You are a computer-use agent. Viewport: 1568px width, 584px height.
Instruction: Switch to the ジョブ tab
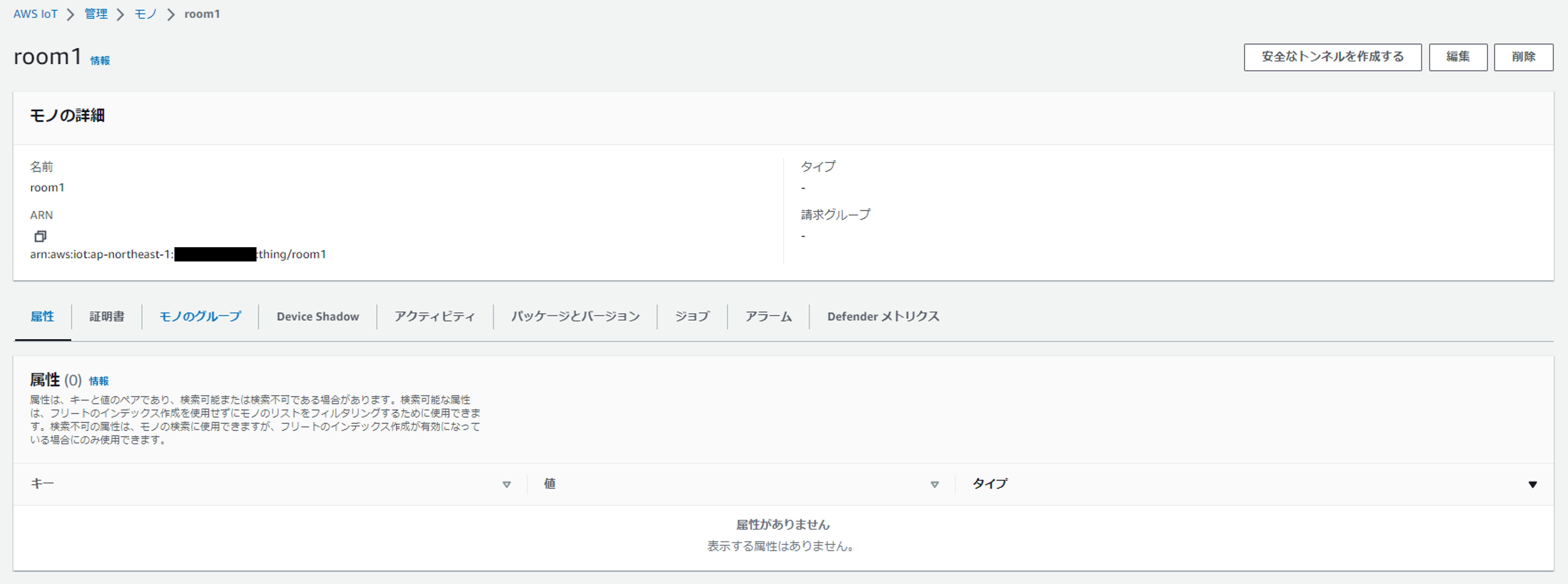pyautogui.click(x=692, y=317)
